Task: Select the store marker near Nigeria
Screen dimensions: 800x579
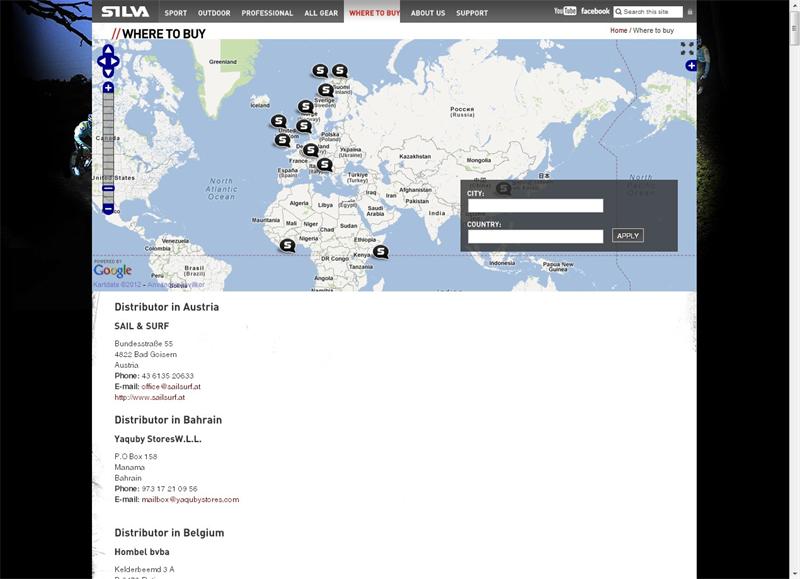Action: click(287, 245)
